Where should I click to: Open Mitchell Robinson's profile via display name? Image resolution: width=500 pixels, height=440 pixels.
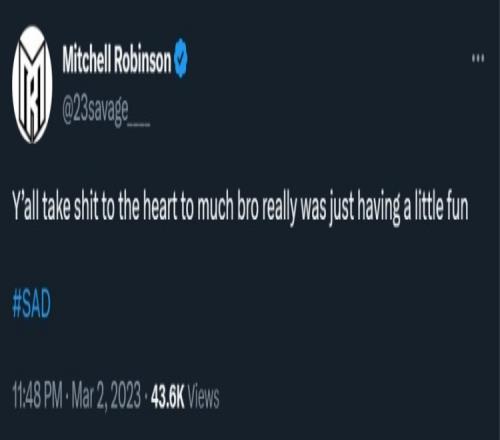click(x=117, y=59)
